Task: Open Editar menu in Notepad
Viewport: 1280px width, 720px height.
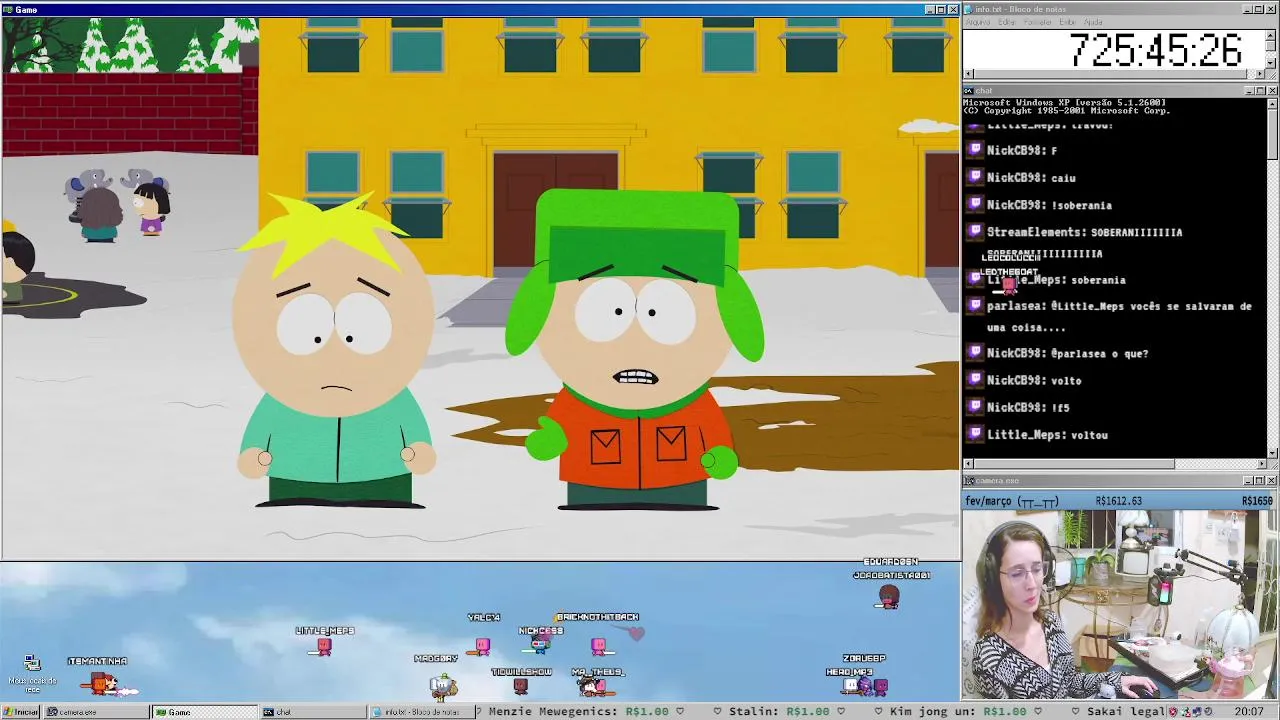Action: click(x=1007, y=22)
